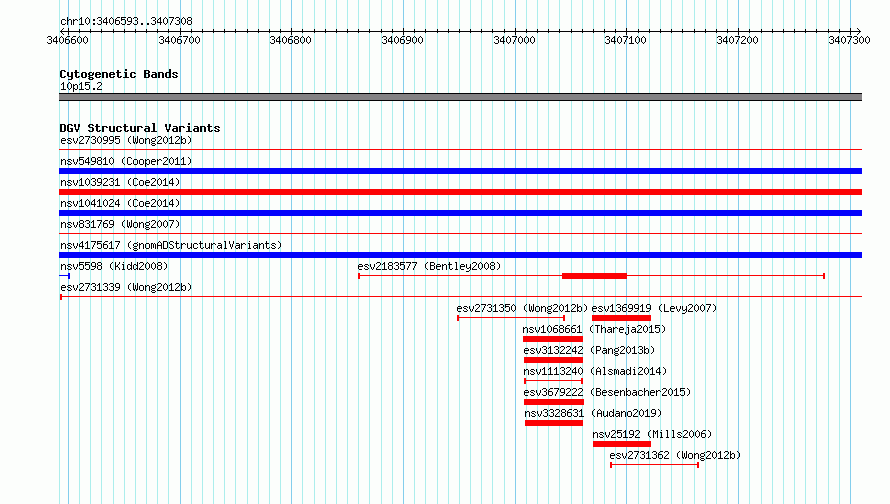890x504 pixels.
Task: Click ruler position 3407200
Action: click(737, 40)
